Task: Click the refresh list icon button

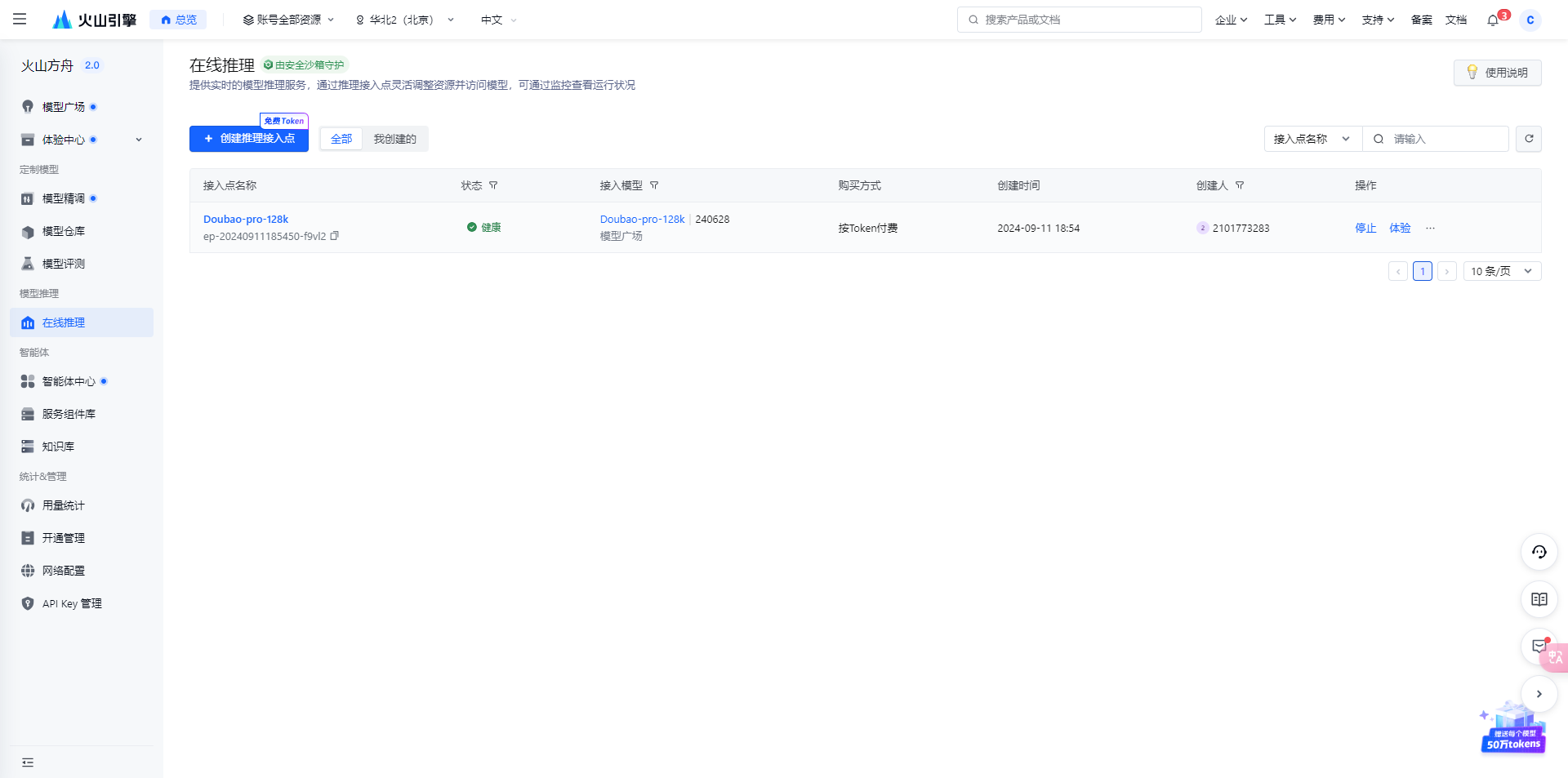Action: 1529,139
